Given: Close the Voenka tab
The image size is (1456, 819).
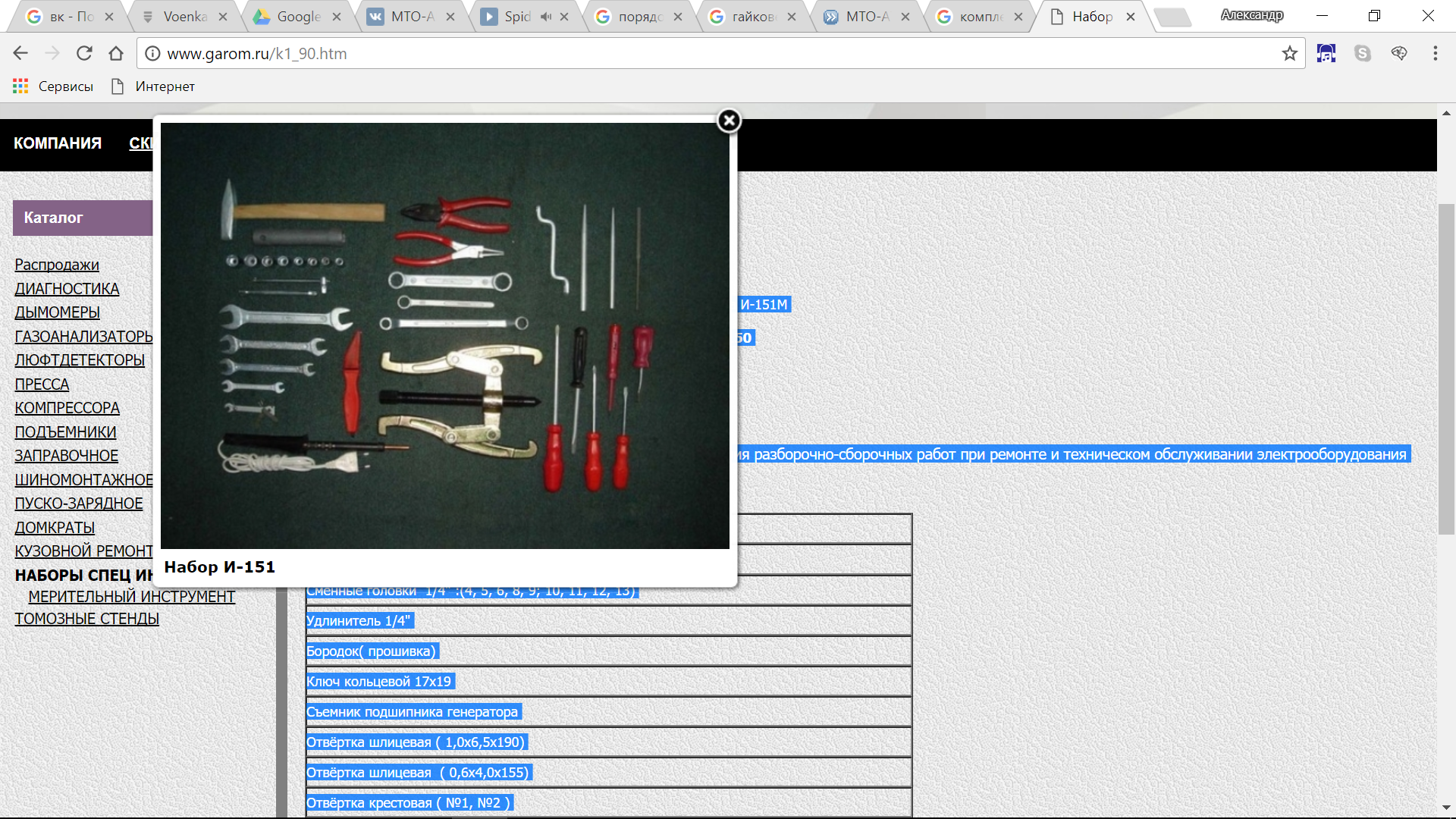Looking at the screenshot, I should point(223,17).
